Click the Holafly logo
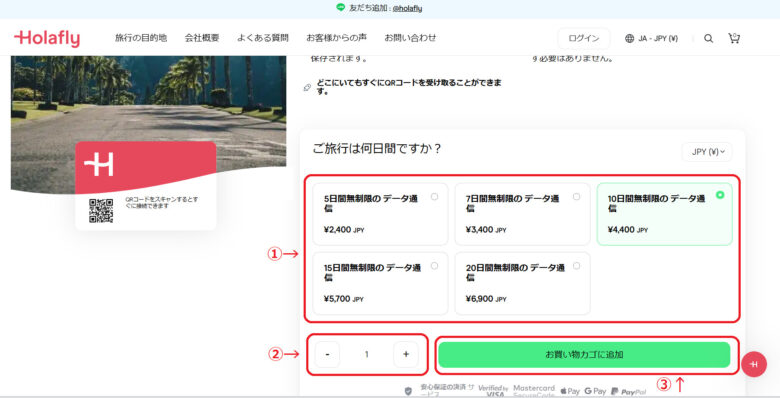 point(47,38)
